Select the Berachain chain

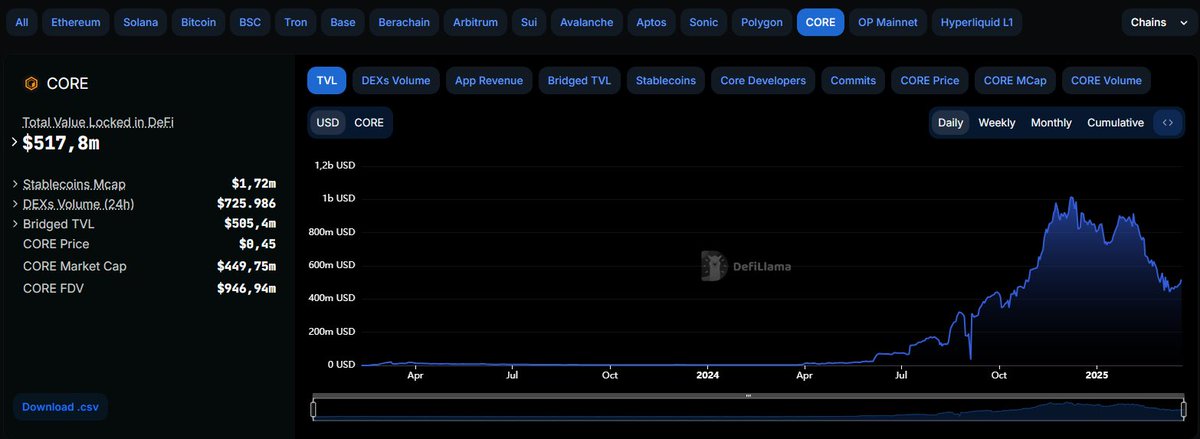point(405,22)
